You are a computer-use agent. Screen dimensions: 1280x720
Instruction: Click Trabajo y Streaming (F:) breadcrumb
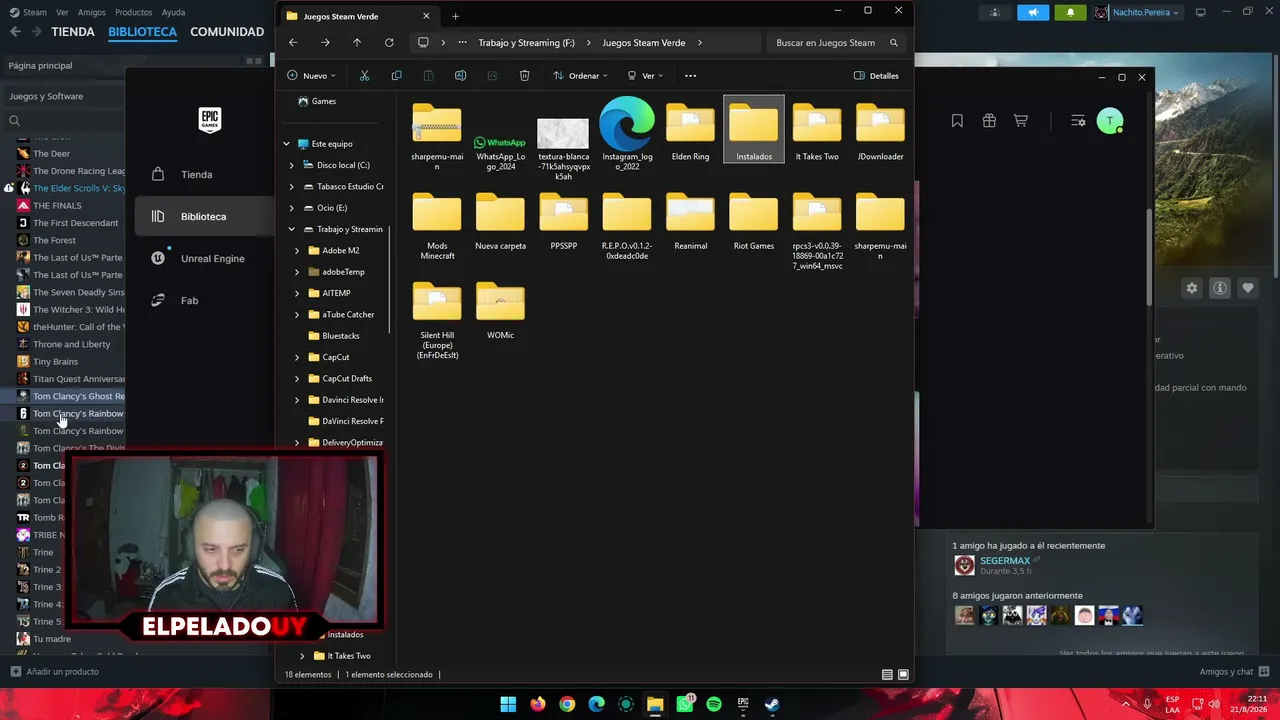[526, 43]
